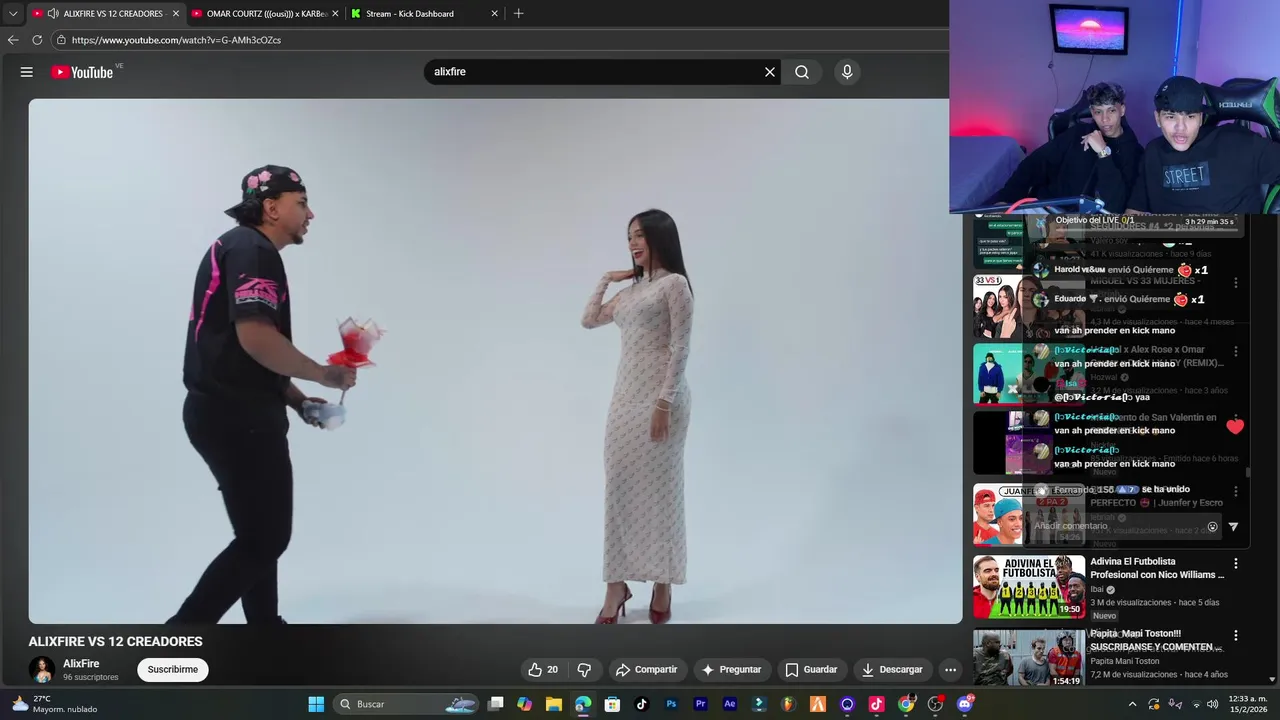This screenshot has height=720, width=1280.
Task: Open Task View from the taskbar
Action: click(x=495, y=704)
